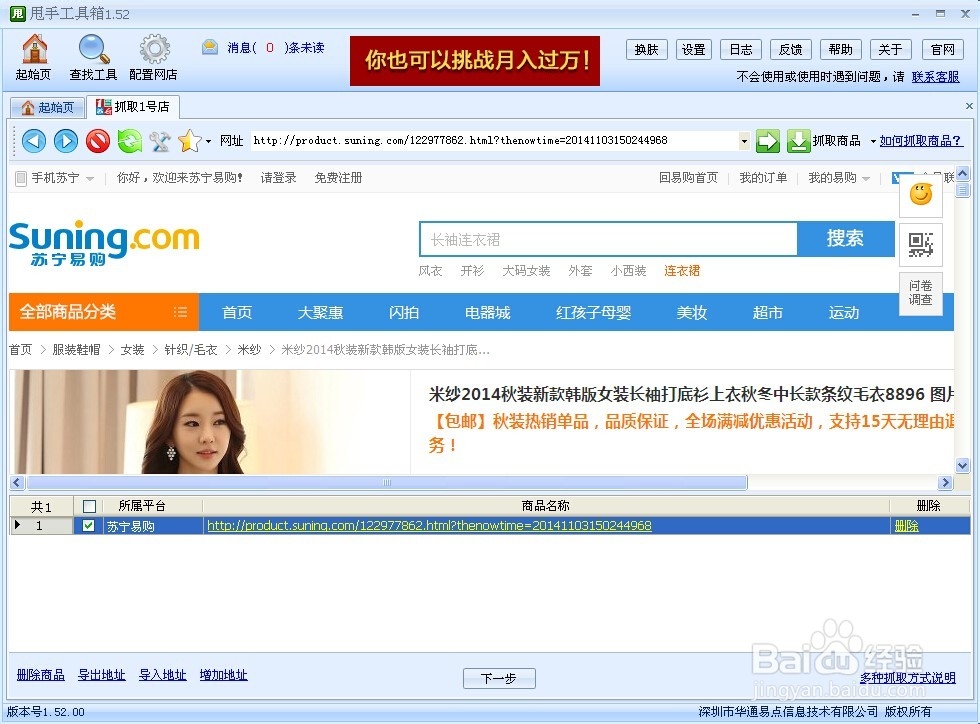Viewport: 980px width, 724px height.
Task: Open the 如何抓取商品? help link
Action: point(921,141)
